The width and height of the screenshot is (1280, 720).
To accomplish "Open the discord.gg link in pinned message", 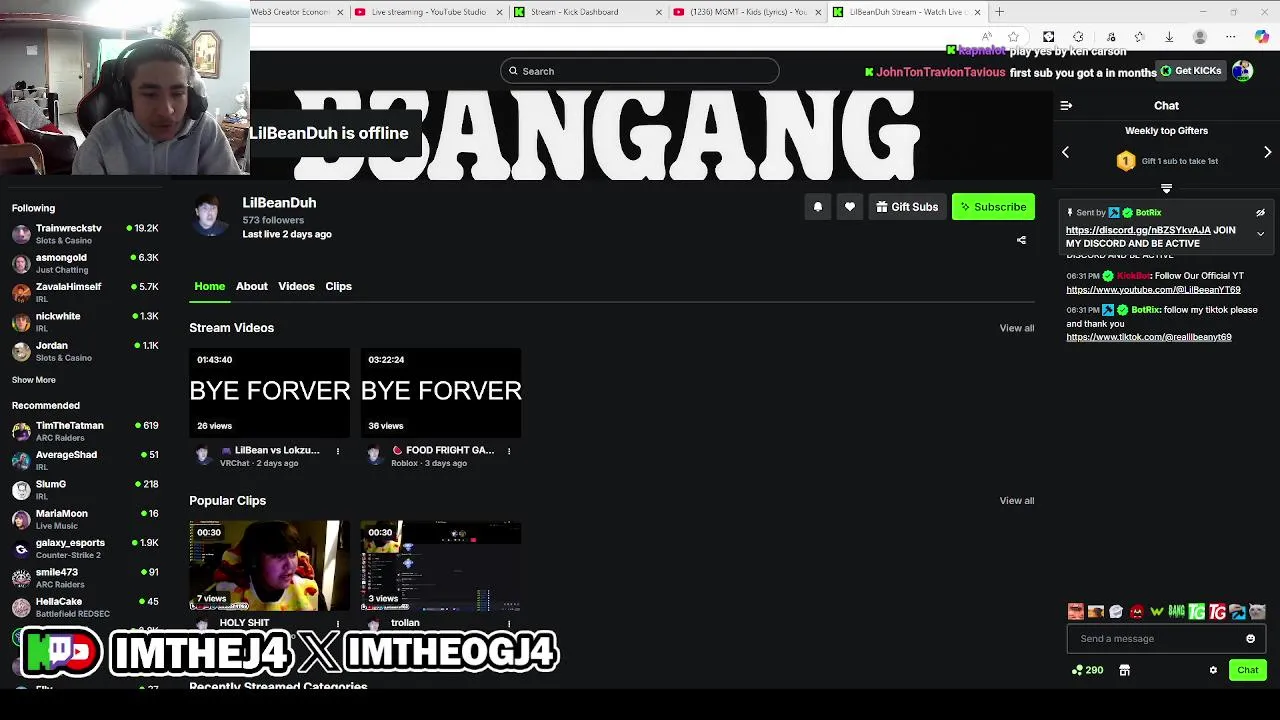I will (x=1138, y=230).
